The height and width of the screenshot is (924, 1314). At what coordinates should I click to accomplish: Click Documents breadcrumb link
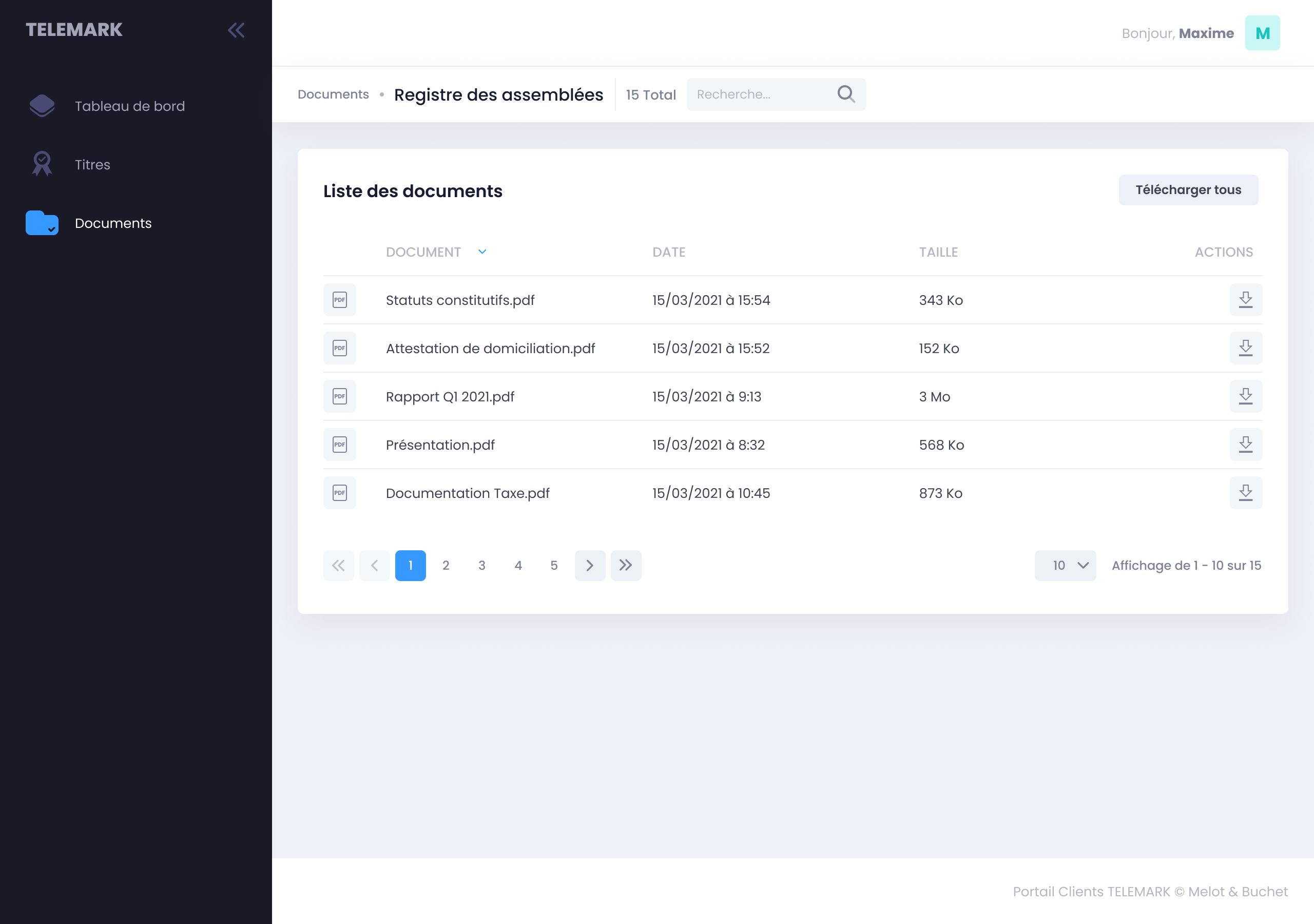tap(333, 94)
